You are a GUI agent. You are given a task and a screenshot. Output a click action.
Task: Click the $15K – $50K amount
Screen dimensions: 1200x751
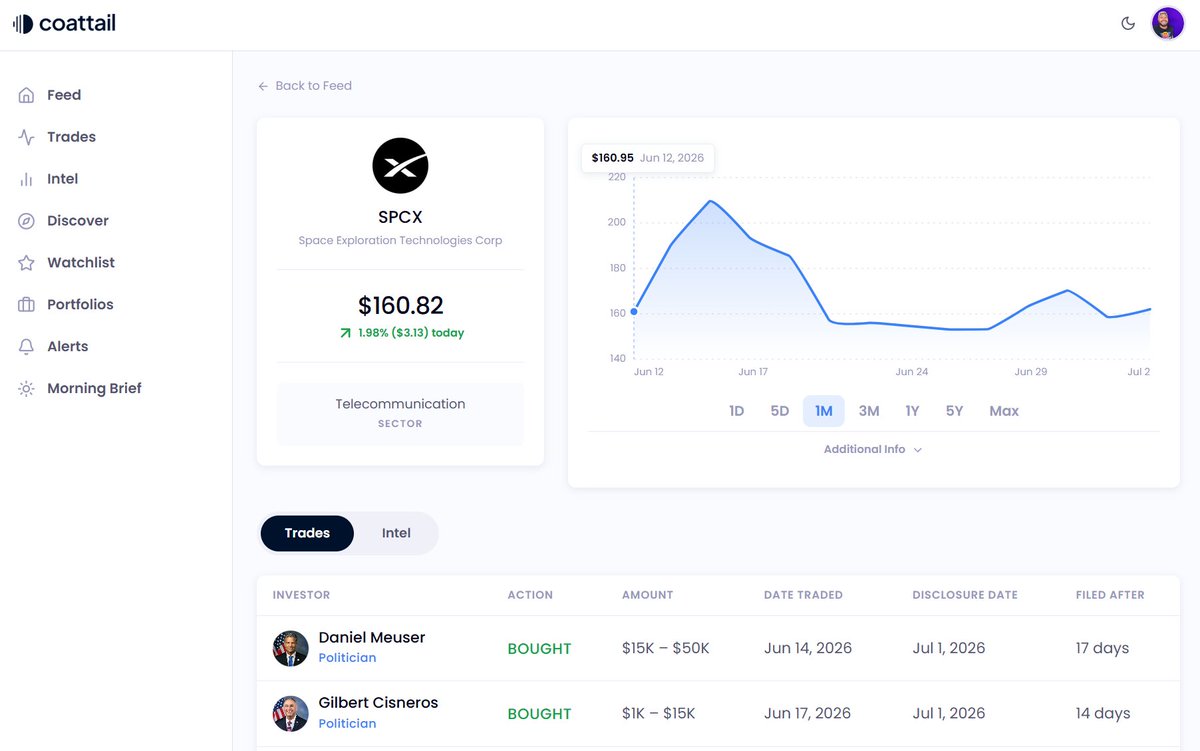665,648
